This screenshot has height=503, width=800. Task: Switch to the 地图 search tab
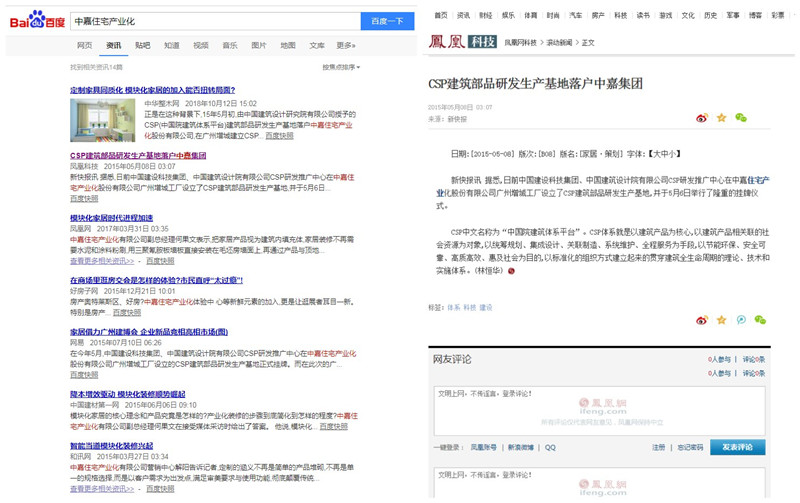[288, 45]
